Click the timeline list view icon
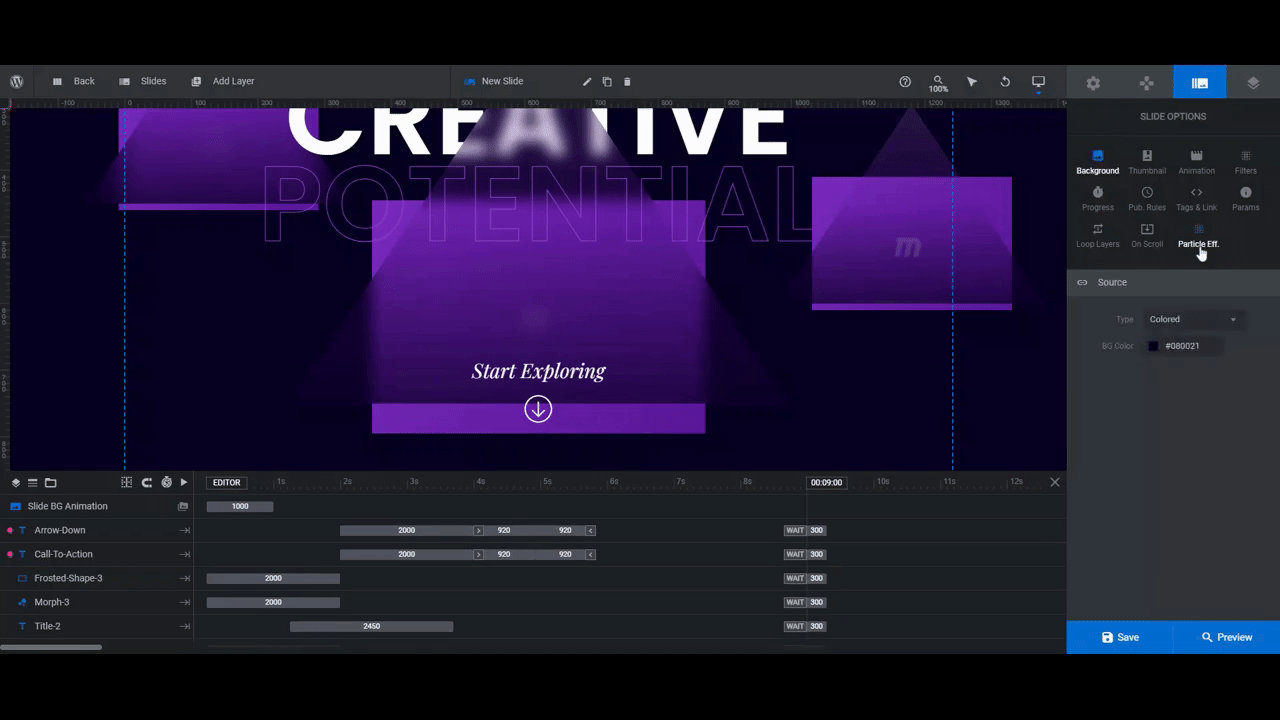1280x720 pixels. 32,482
